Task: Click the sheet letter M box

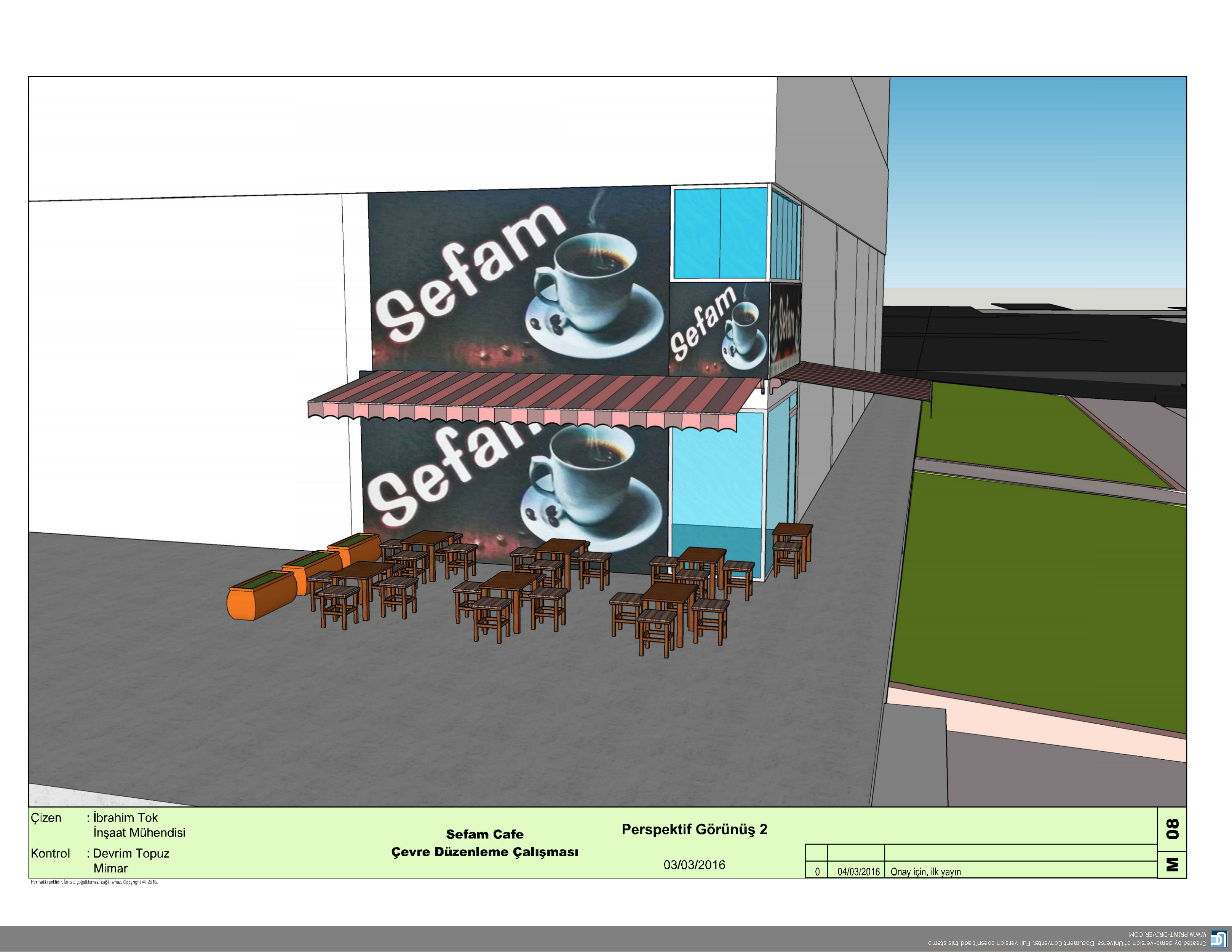Action: (x=1172, y=864)
